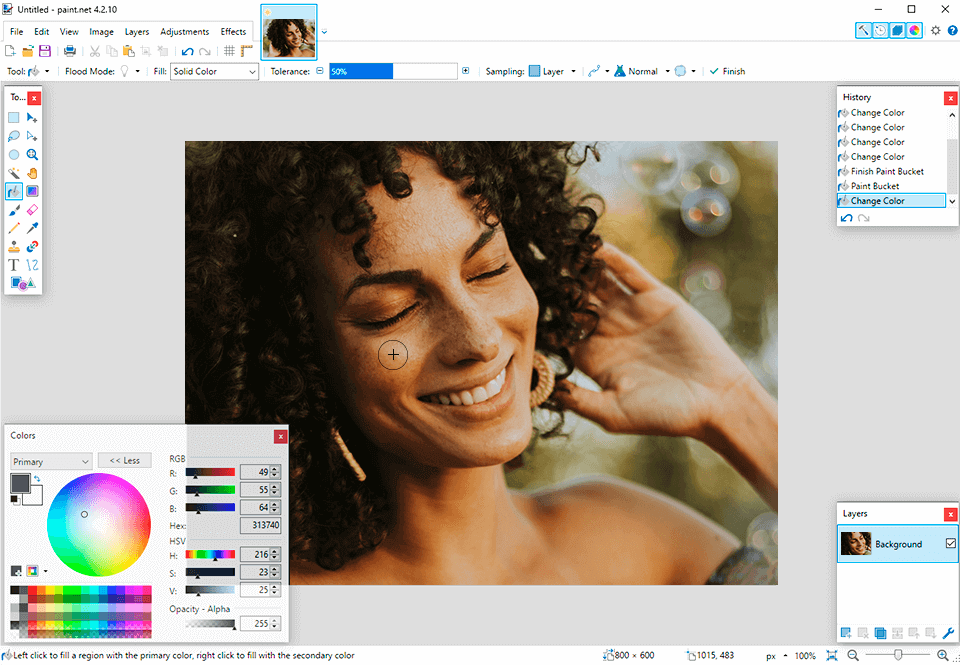Click the Print icon
This screenshot has height=665, width=960.
pos(70,51)
